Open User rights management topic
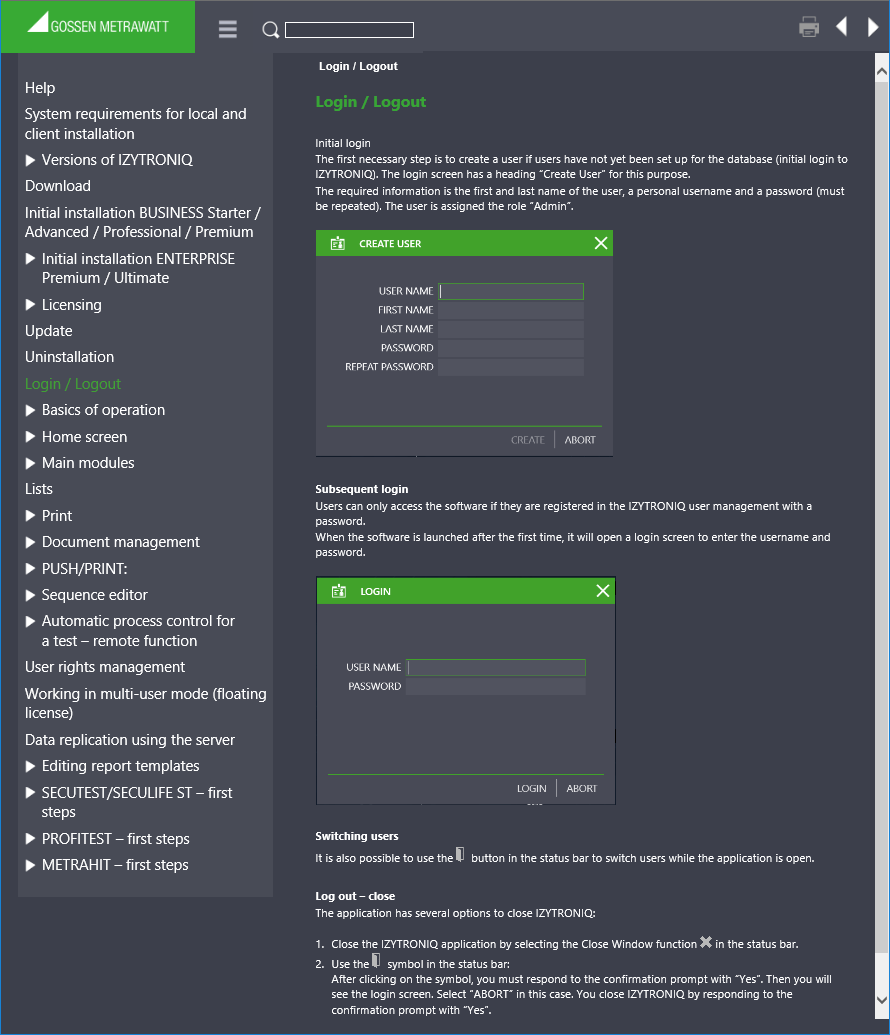 pos(105,667)
